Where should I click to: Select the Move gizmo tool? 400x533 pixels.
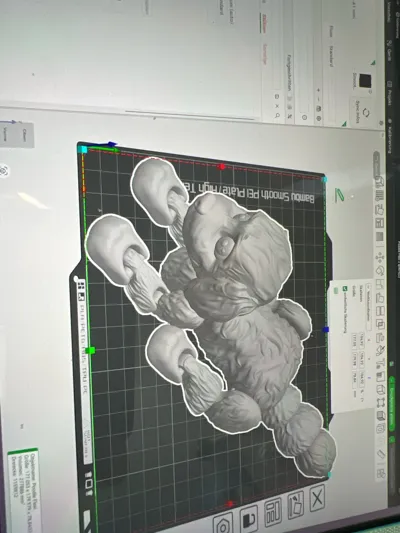tap(380, 257)
